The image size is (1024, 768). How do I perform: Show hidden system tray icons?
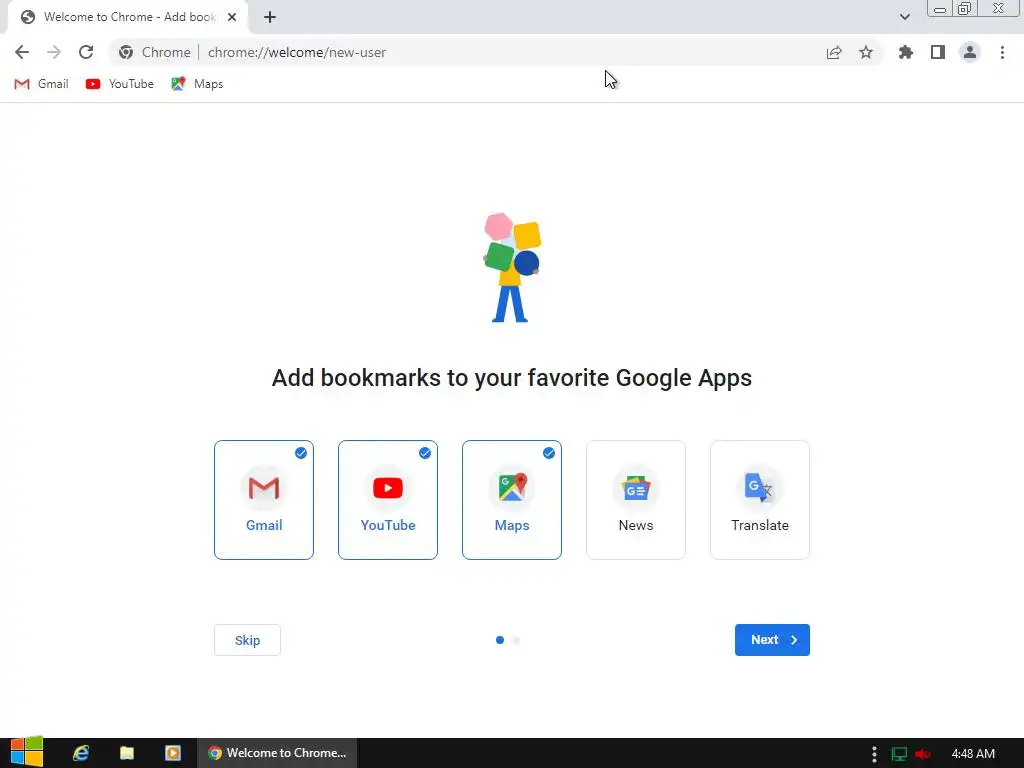(x=874, y=754)
